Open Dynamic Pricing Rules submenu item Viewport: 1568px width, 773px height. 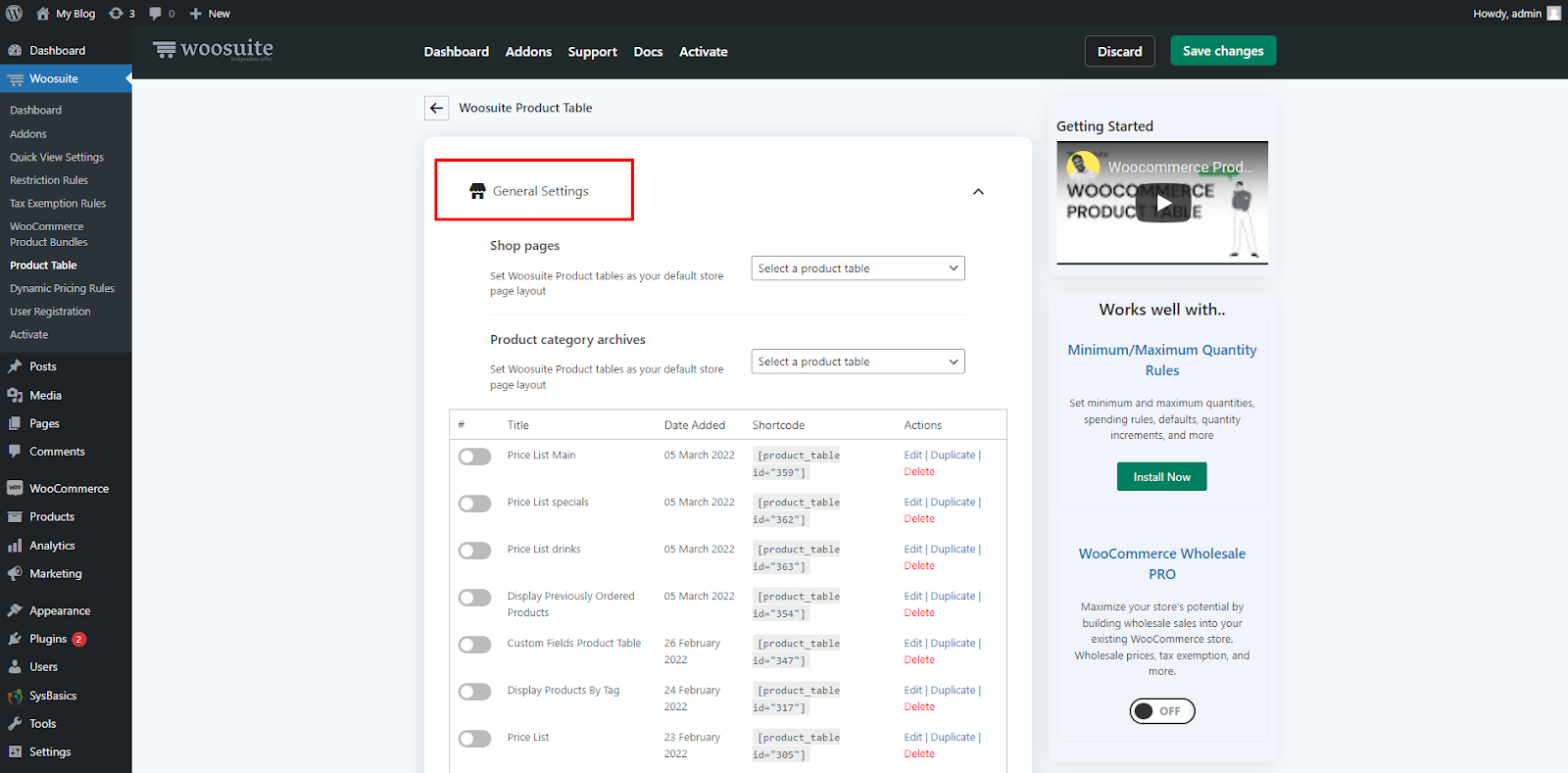pos(62,288)
